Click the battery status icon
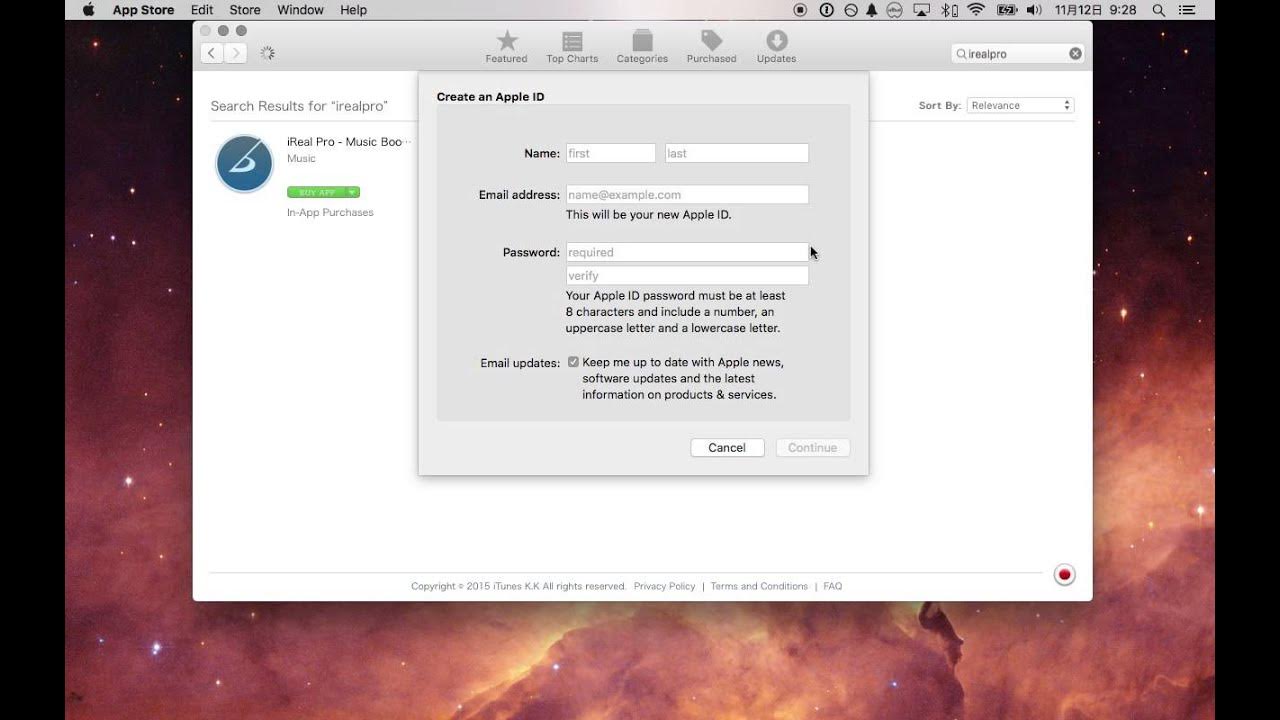 [1007, 10]
